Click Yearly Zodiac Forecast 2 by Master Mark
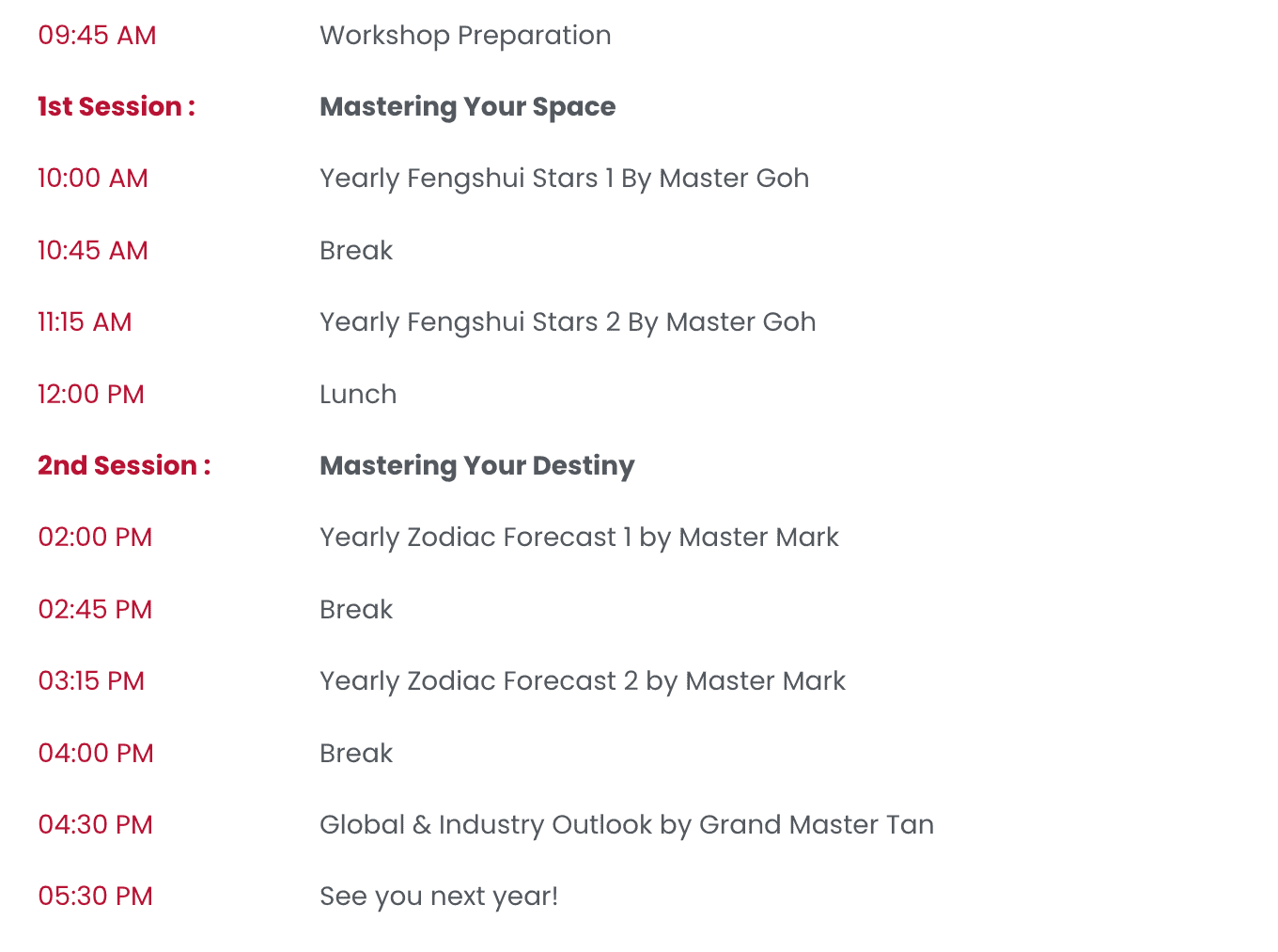 pos(583,681)
